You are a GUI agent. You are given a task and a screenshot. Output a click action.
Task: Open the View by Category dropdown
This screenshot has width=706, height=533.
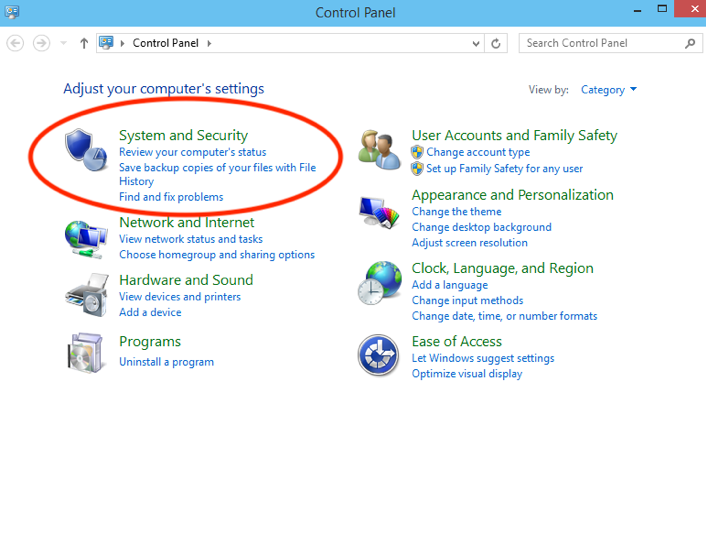click(609, 90)
